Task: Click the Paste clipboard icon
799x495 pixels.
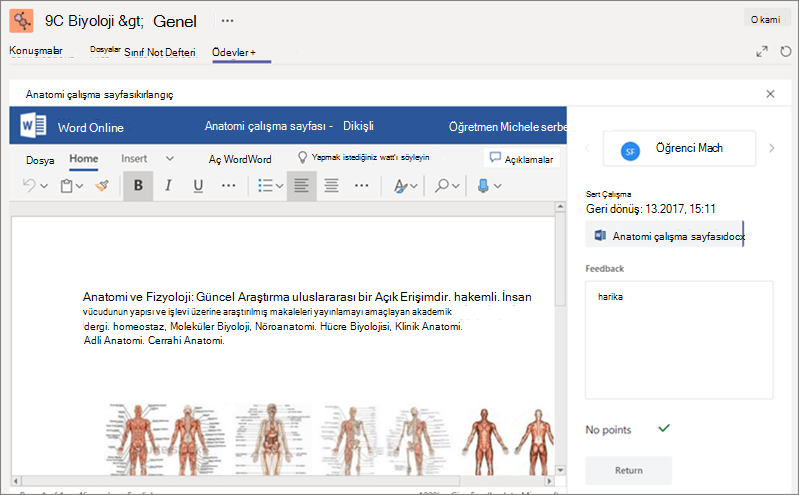Action: (67, 186)
